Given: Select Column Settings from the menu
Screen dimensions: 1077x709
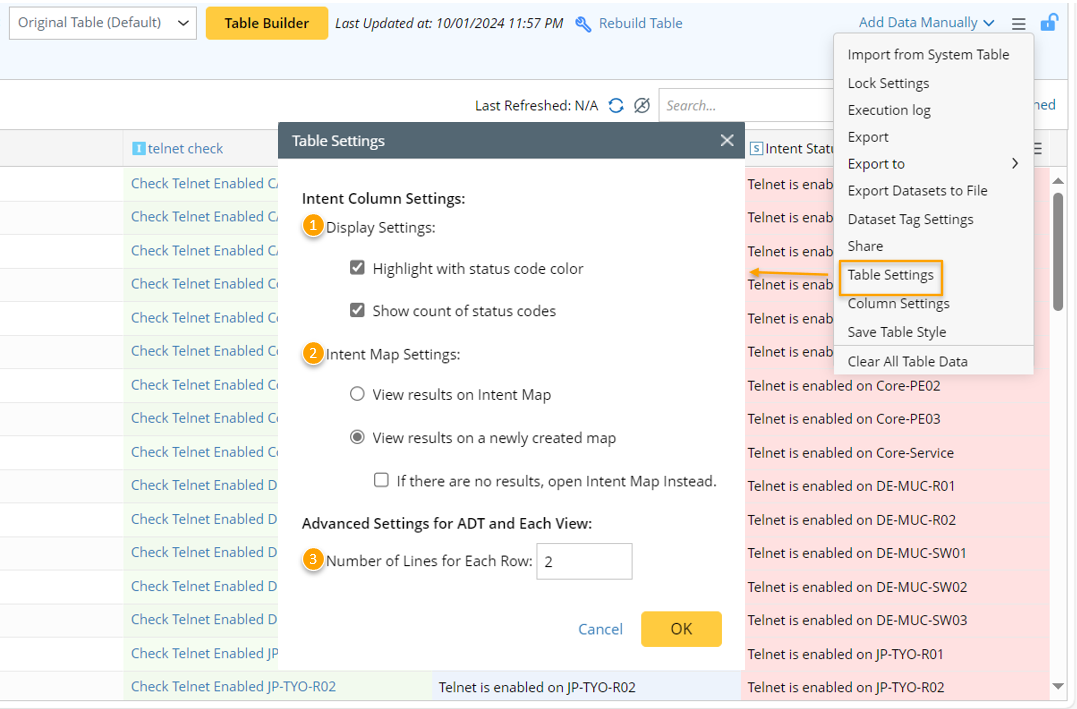Looking at the screenshot, I should click(x=898, y=303).
